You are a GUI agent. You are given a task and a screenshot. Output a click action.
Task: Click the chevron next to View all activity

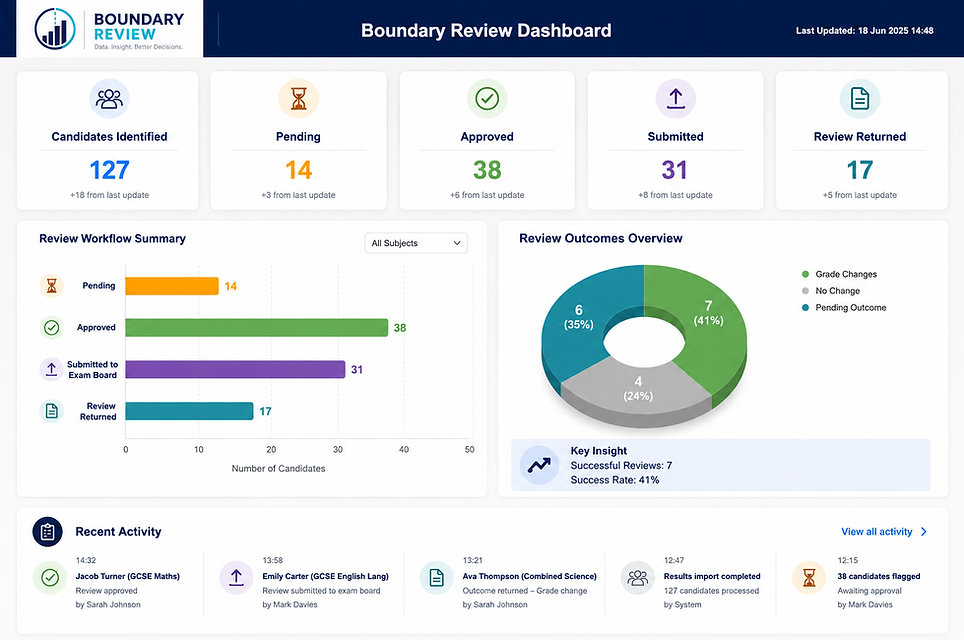point(923,532)
